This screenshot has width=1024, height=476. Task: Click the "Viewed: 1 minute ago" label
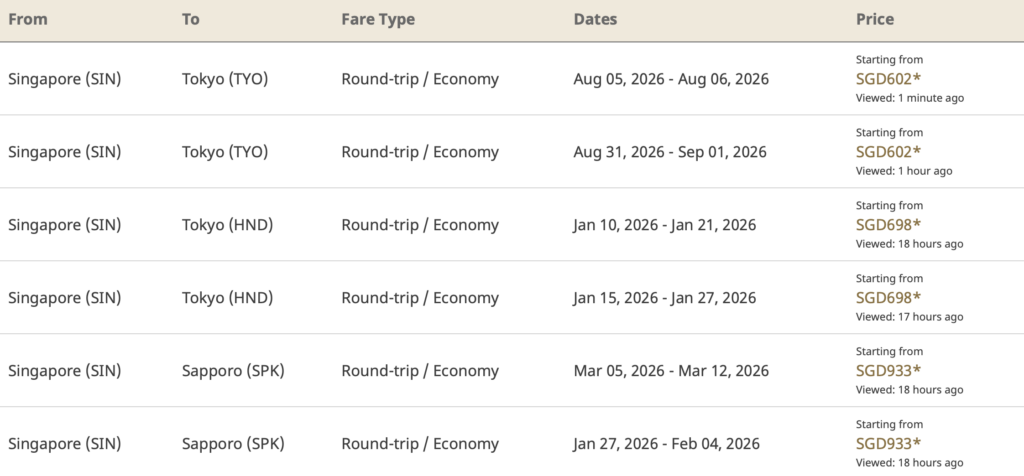pyautogui.click(x=910, y=98)
